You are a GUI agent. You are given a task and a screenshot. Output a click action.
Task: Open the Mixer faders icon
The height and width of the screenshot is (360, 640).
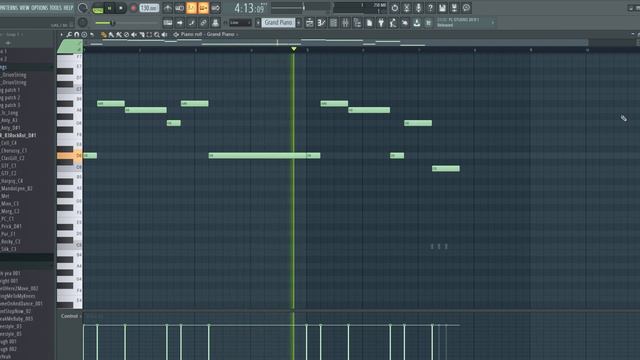tap(345, 22)
